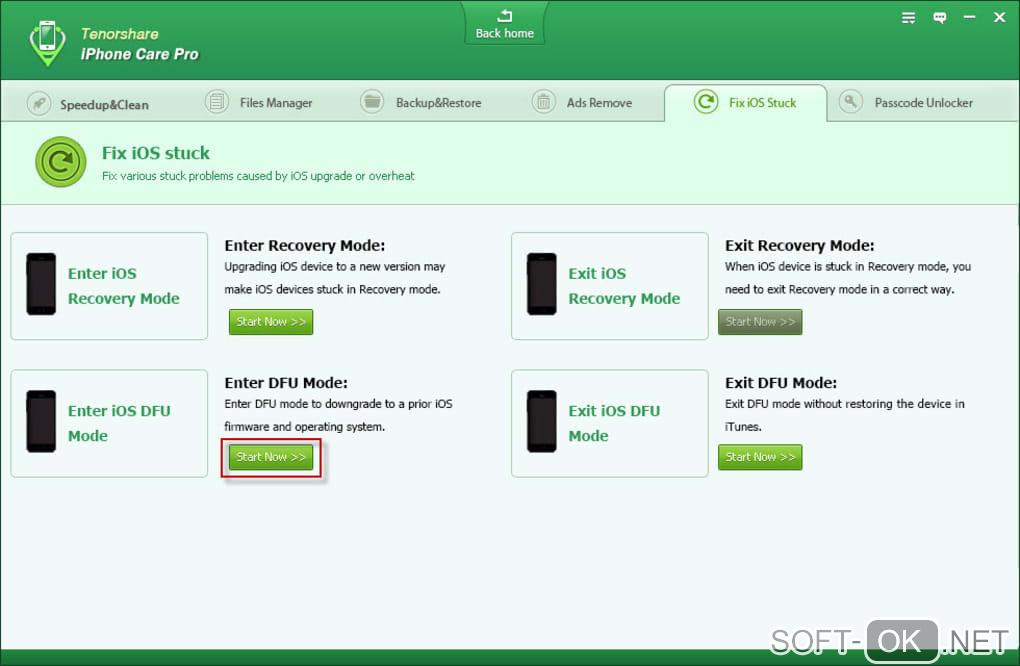
Task: Click the Tenorshare phone shield logo
Action: coord(47,44)
